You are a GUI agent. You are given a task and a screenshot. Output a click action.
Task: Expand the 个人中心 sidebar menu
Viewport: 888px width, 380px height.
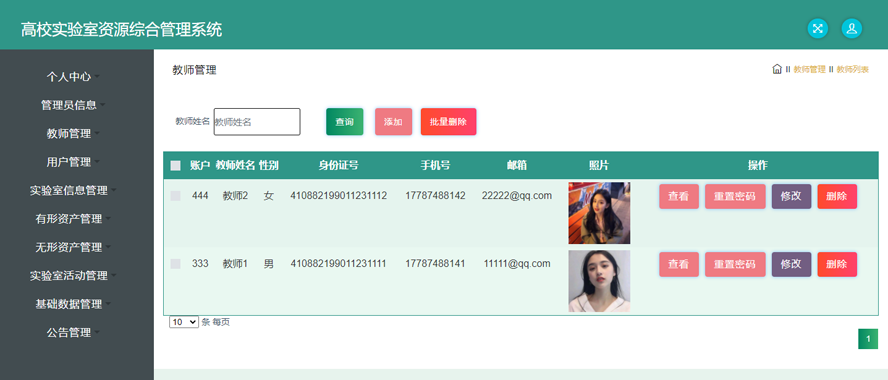pos(73,76)
